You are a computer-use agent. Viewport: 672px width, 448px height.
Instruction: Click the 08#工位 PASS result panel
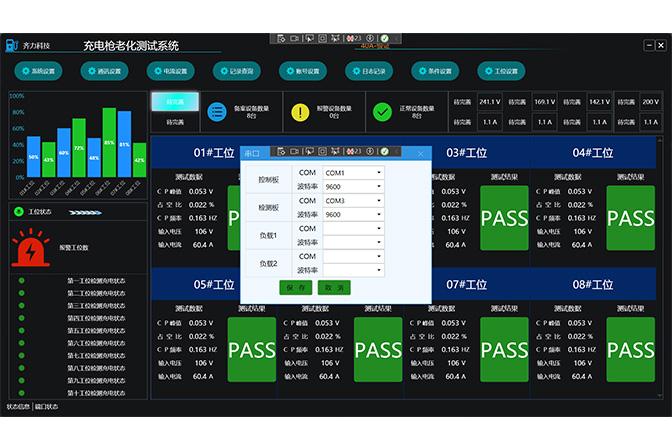click(631, 350)
